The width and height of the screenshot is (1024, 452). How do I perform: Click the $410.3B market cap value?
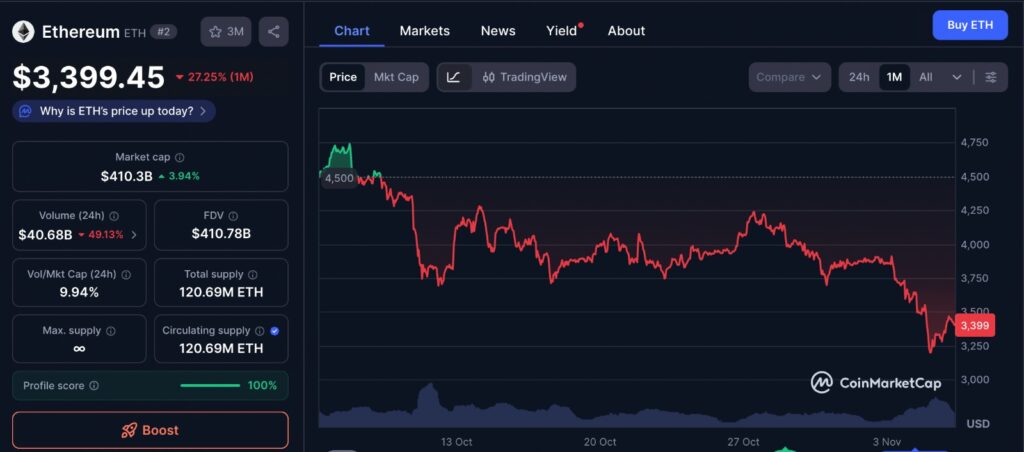pos(127,176)
